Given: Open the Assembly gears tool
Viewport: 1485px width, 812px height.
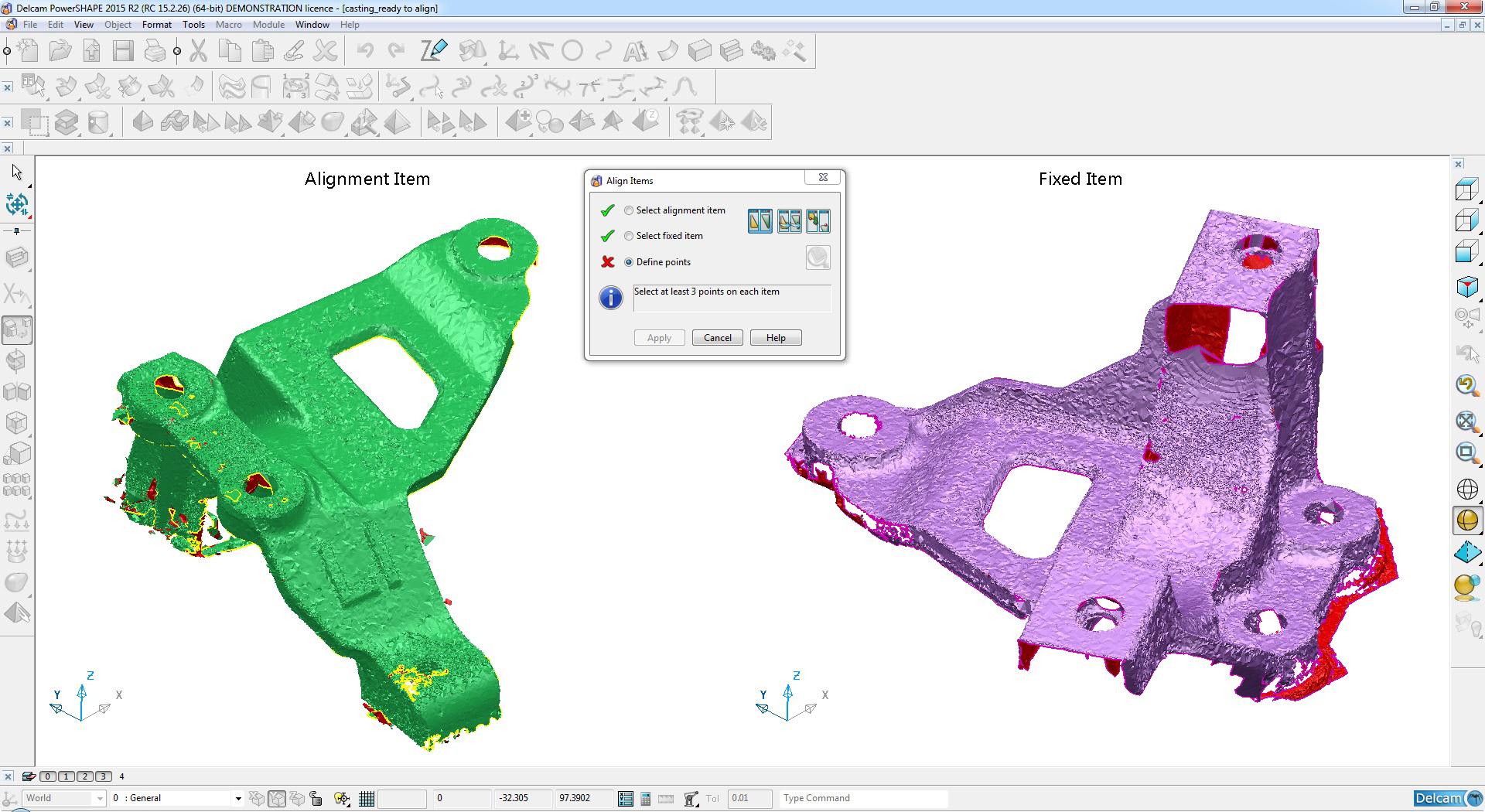Looking at the screenshot, I should point(763,52).
